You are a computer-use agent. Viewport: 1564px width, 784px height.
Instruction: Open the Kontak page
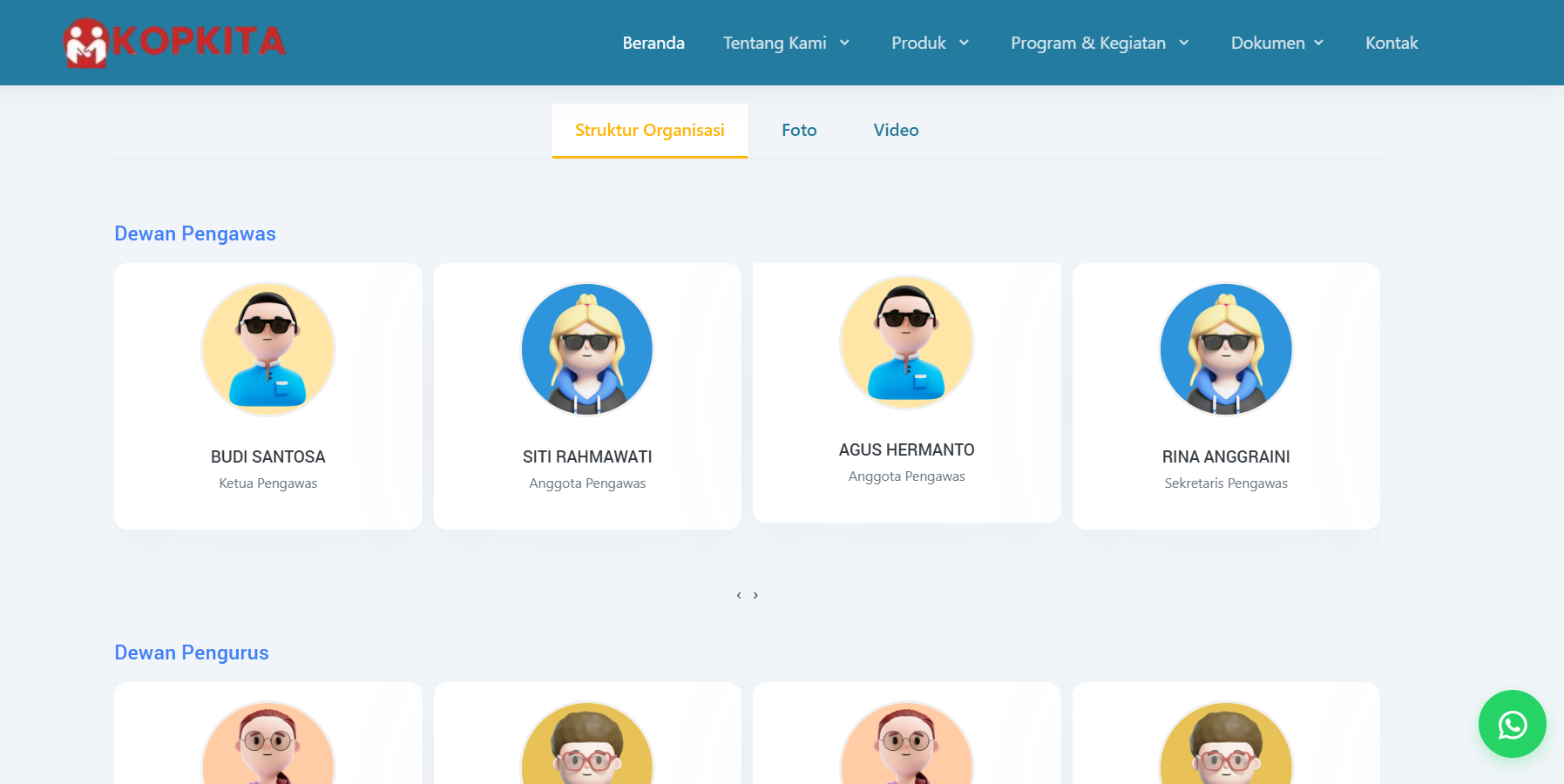click(x=1391, y=43)
